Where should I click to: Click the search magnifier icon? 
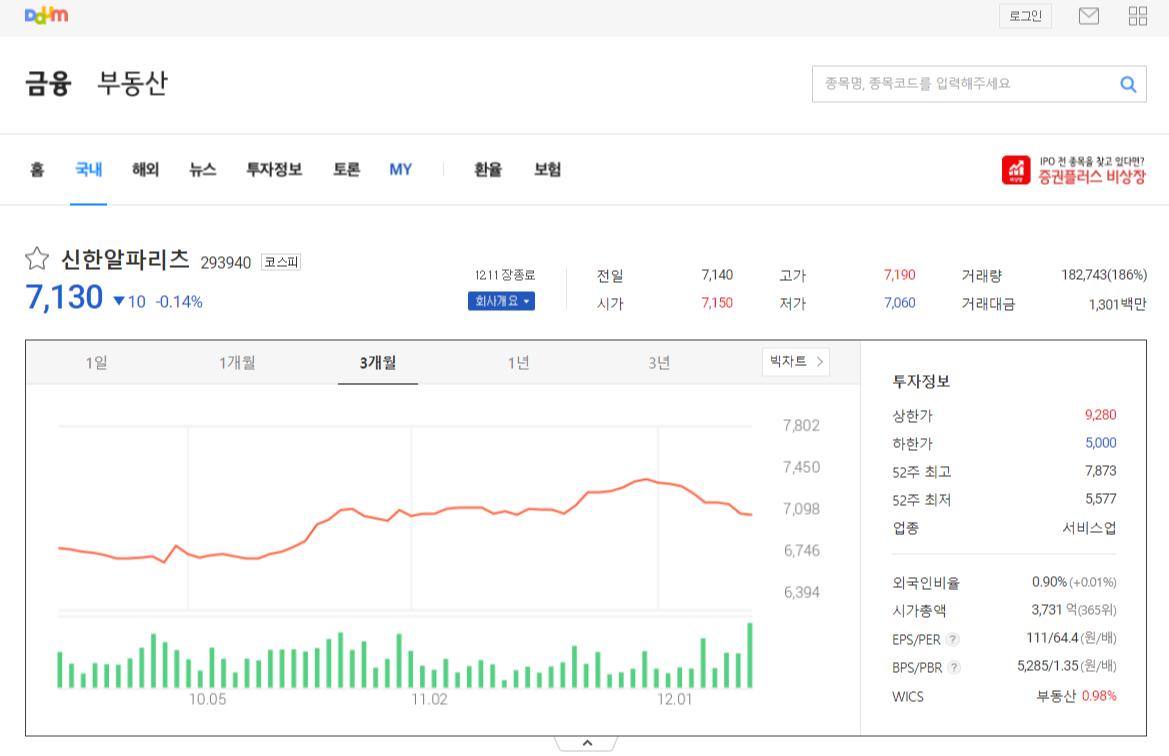point(1128,84)
